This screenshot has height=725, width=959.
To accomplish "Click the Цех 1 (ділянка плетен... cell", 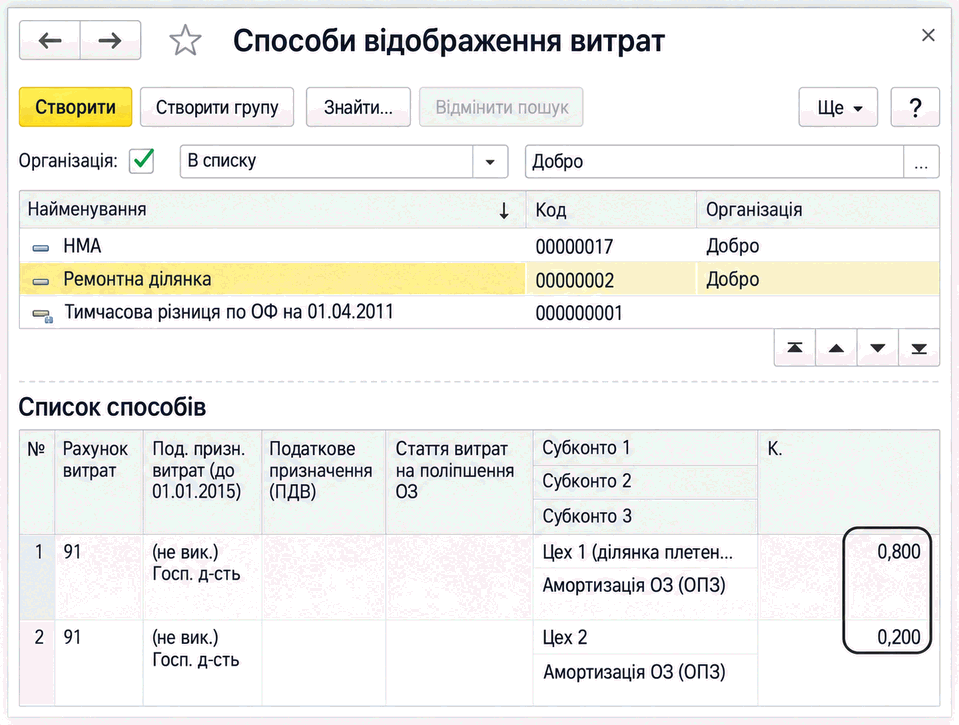I will [645, 552].
